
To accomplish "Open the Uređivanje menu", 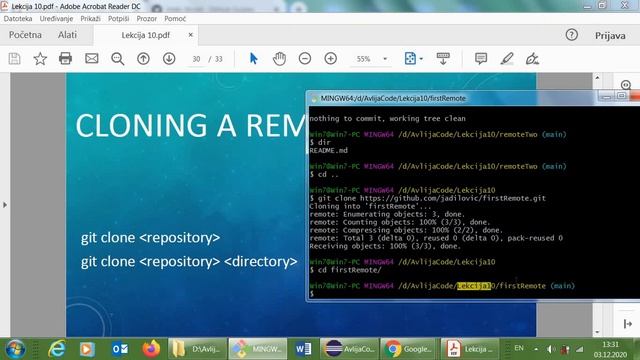I will [56, 19].
